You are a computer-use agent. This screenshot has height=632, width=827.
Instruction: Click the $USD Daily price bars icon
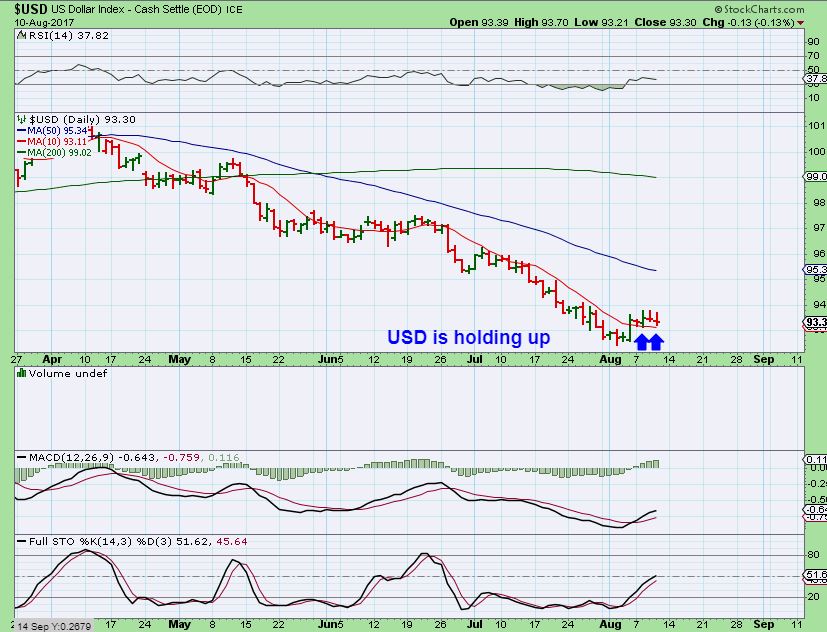pos(22,117)
